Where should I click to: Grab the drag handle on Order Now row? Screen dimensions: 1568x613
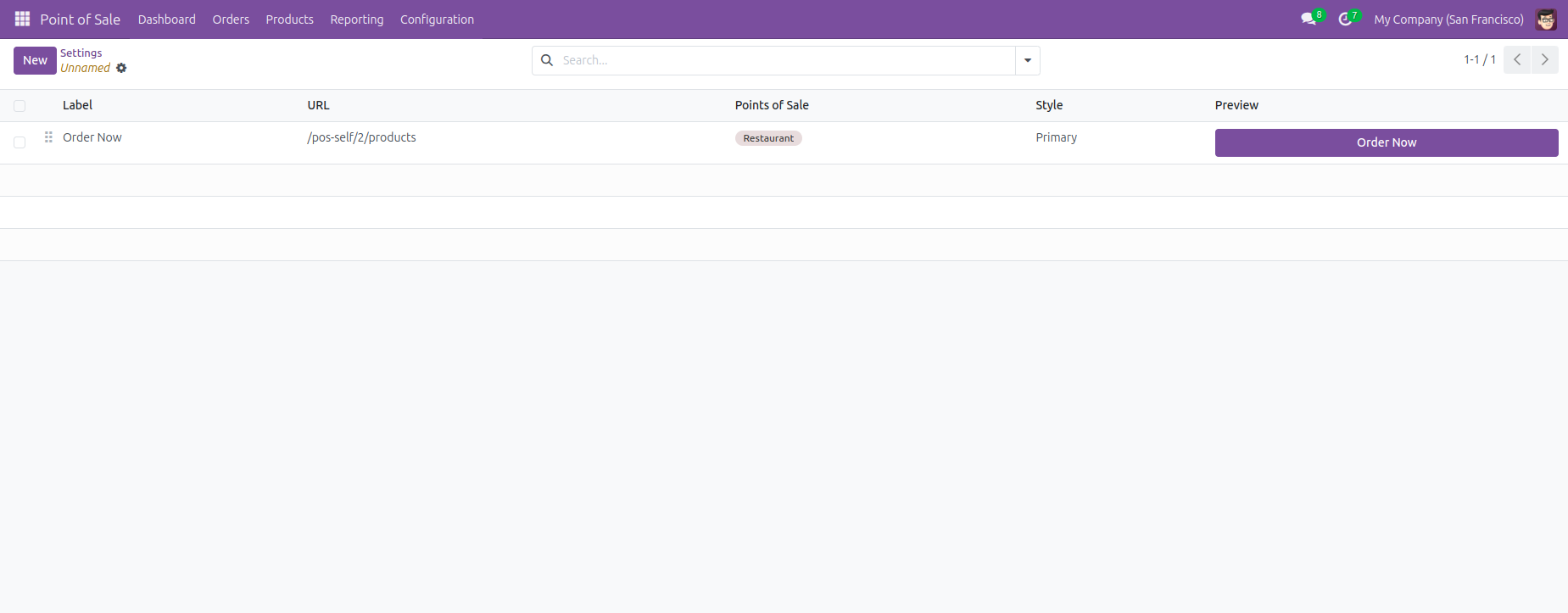tap(48, 137)
